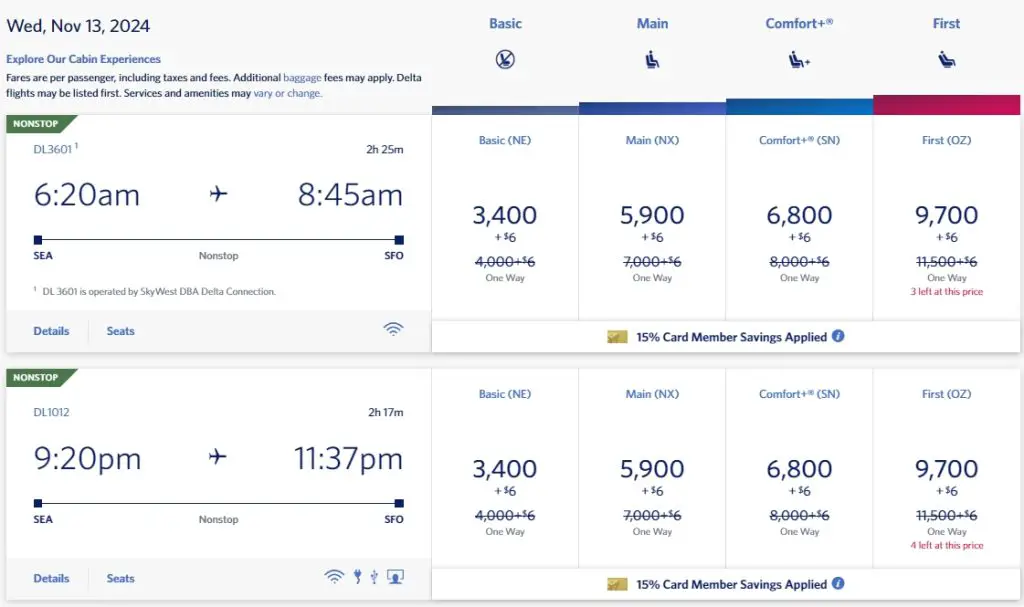Click the Basic cabin no-seat-selection icon

tap(505, 60)
